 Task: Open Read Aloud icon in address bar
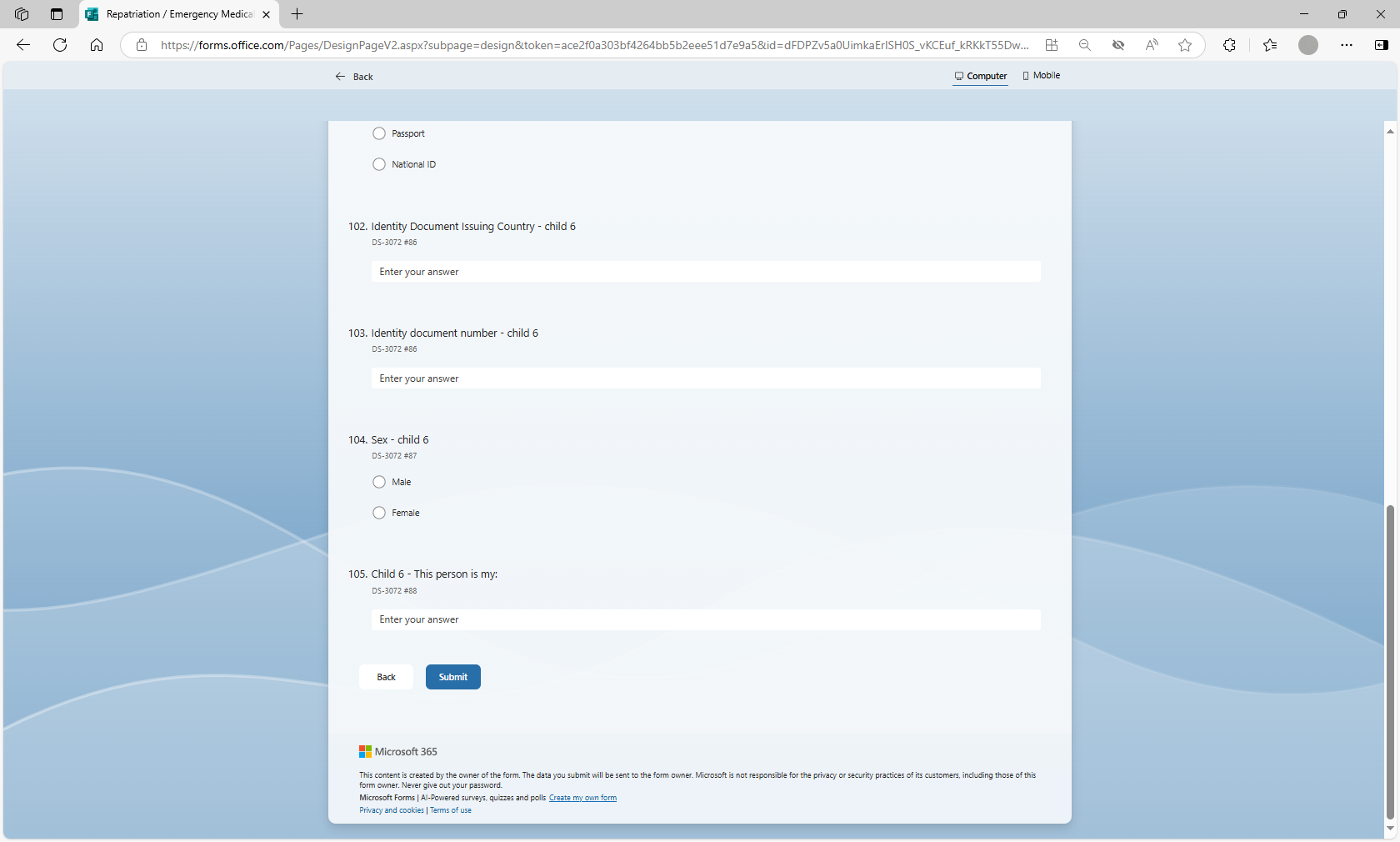click(1152, 45)
